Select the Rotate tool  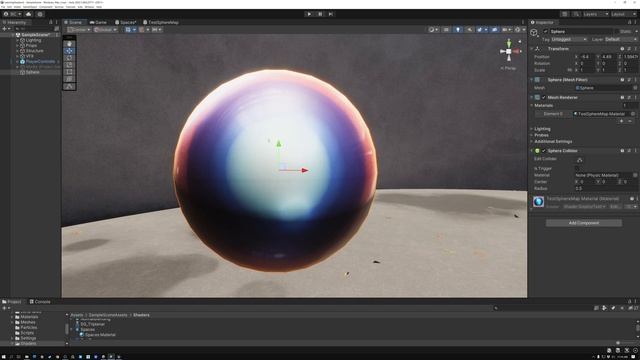69,58
